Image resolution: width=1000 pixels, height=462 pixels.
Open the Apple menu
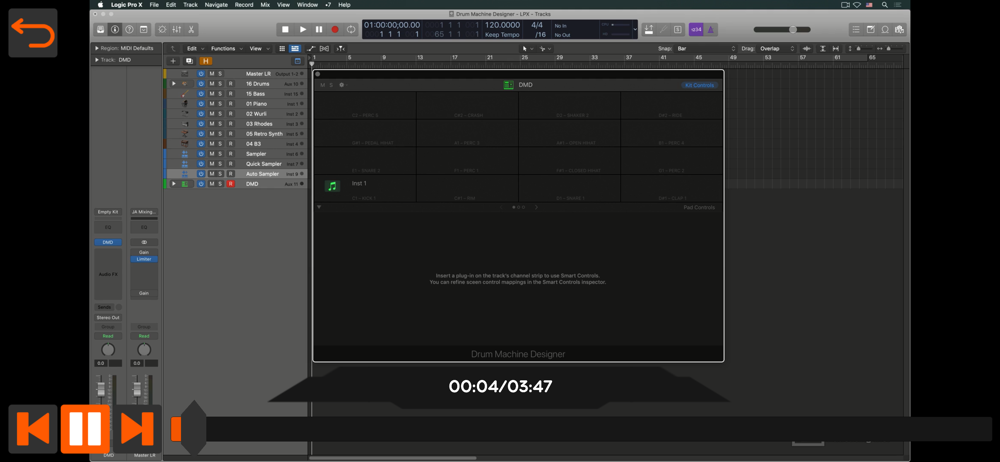(x=100, y=4)
